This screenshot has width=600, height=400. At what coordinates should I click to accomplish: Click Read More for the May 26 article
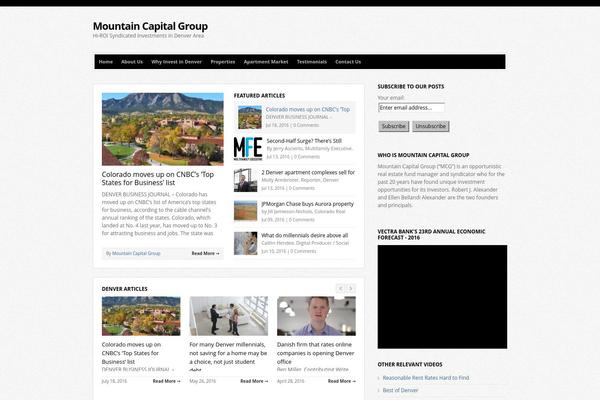click(254, 381)
